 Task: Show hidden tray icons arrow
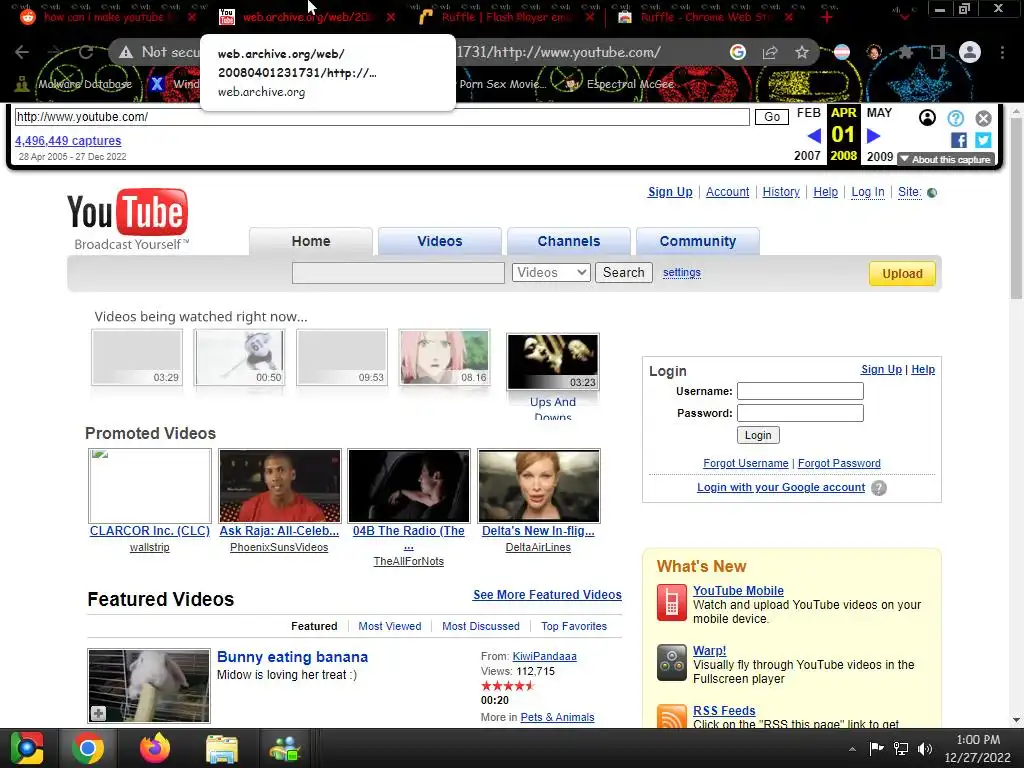852,749
